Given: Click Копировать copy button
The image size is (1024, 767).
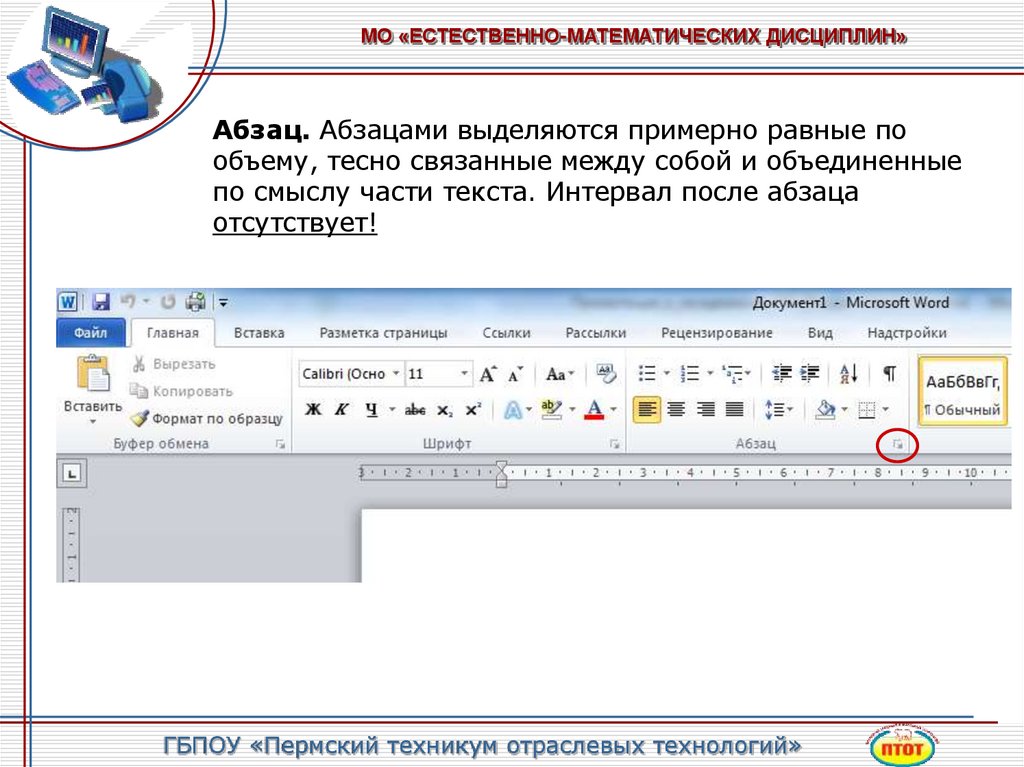Looking at the screenshot, I should [x=181, y=391].
